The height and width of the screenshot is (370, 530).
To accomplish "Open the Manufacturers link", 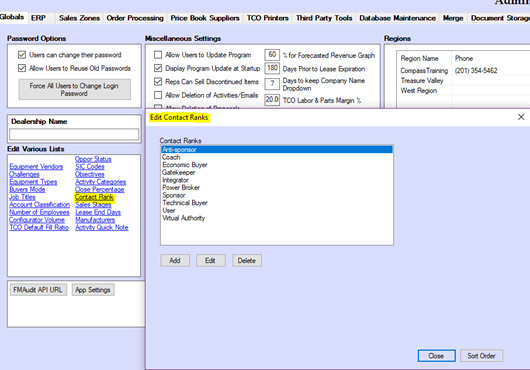I will 95,220.
